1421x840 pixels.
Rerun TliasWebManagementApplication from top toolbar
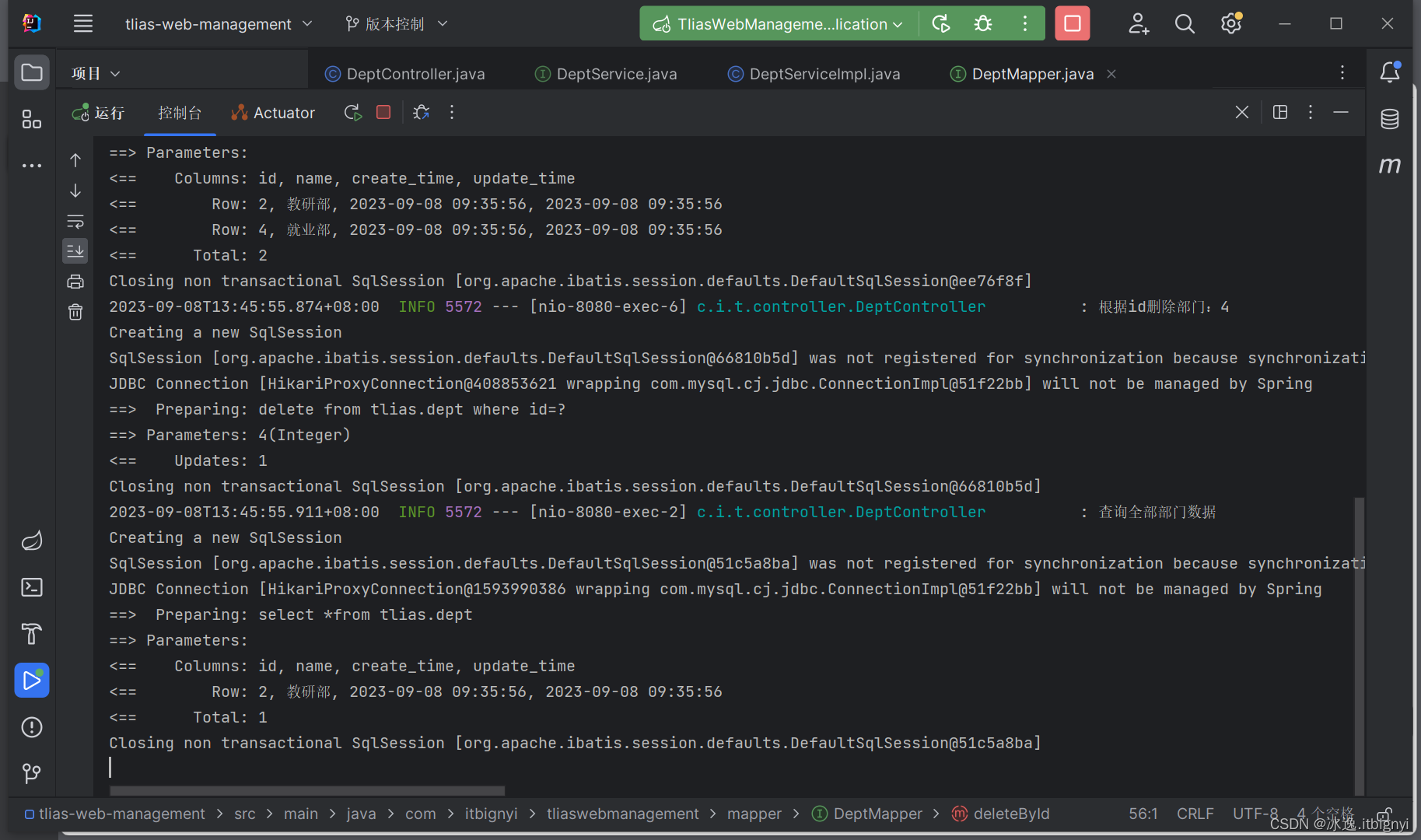click(941, 24)
